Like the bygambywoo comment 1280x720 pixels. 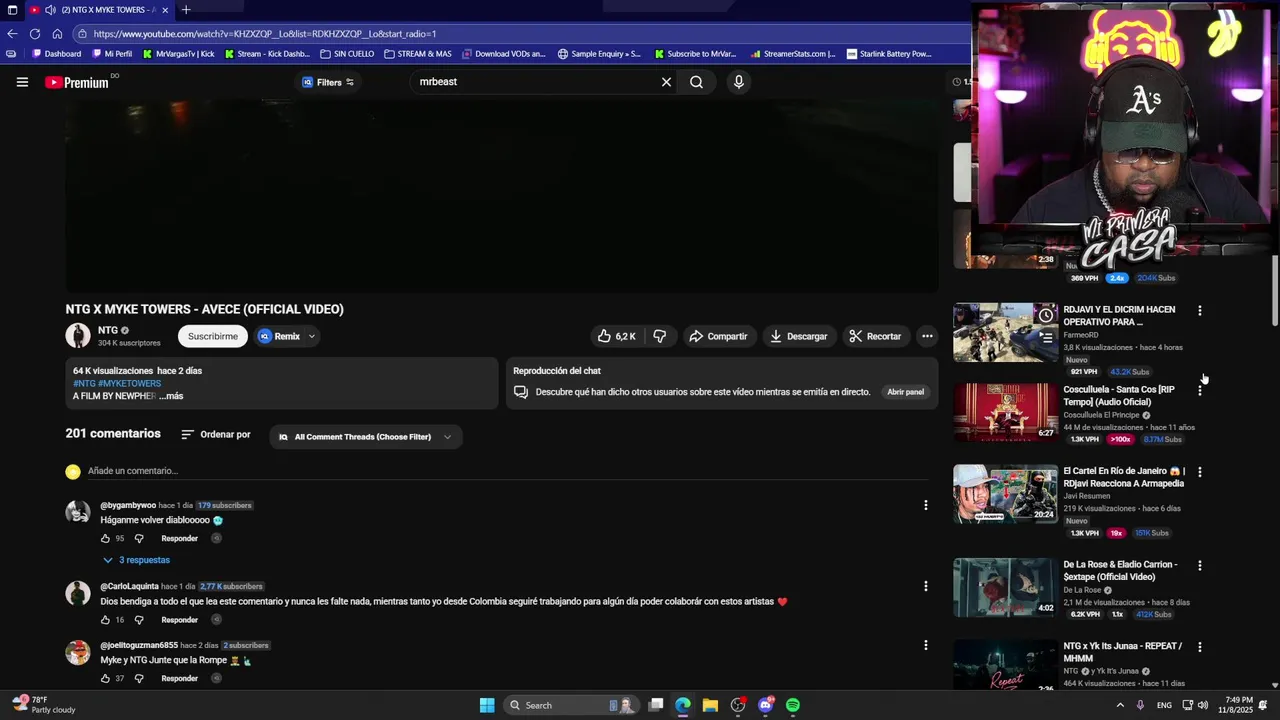pyautogui.click(x=105, y=538)
